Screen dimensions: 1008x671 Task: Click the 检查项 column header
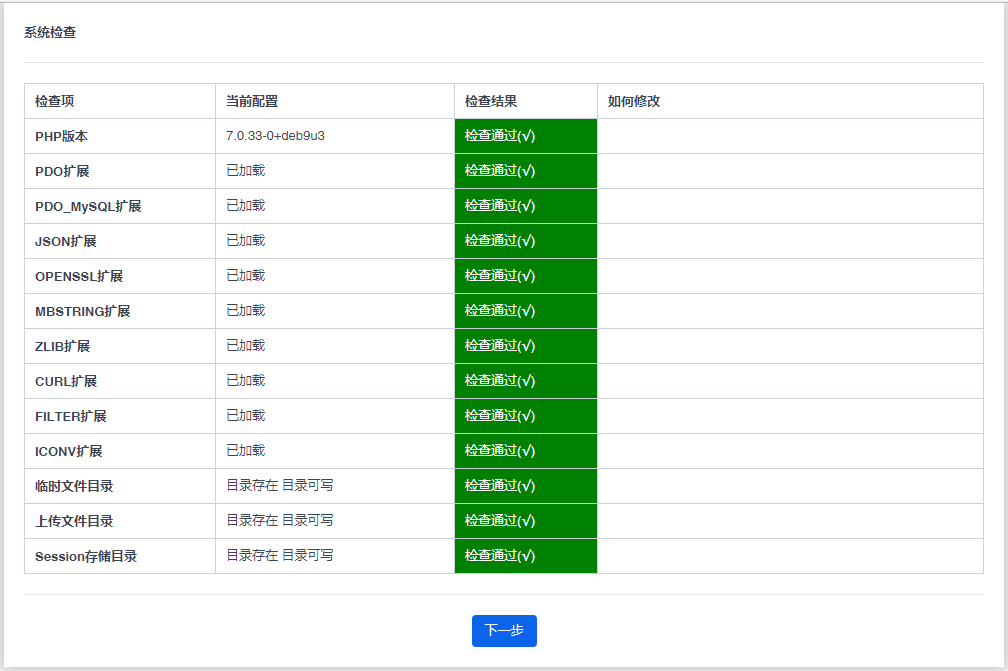tap(55, 101)
